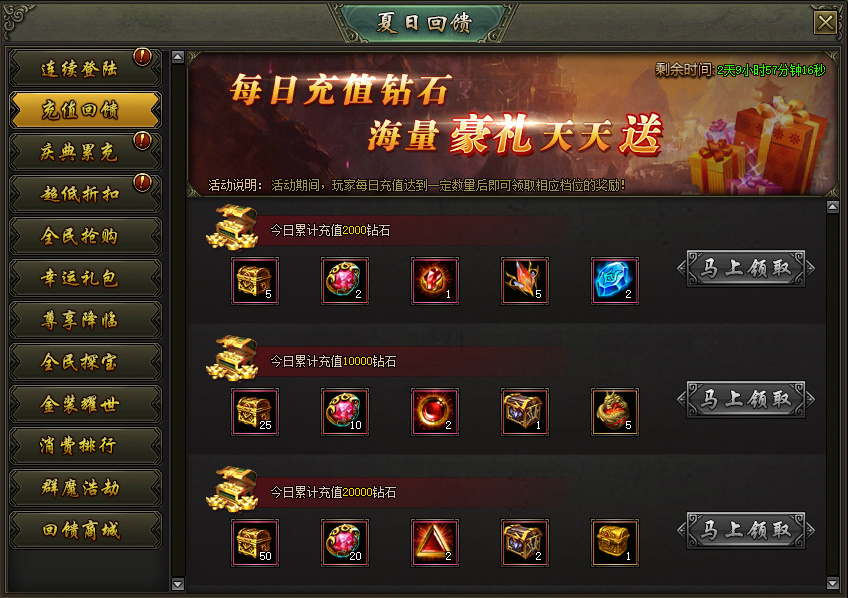
Task: Claim the 20000 diamond recharge reward
Action: (x=746, y=530)
